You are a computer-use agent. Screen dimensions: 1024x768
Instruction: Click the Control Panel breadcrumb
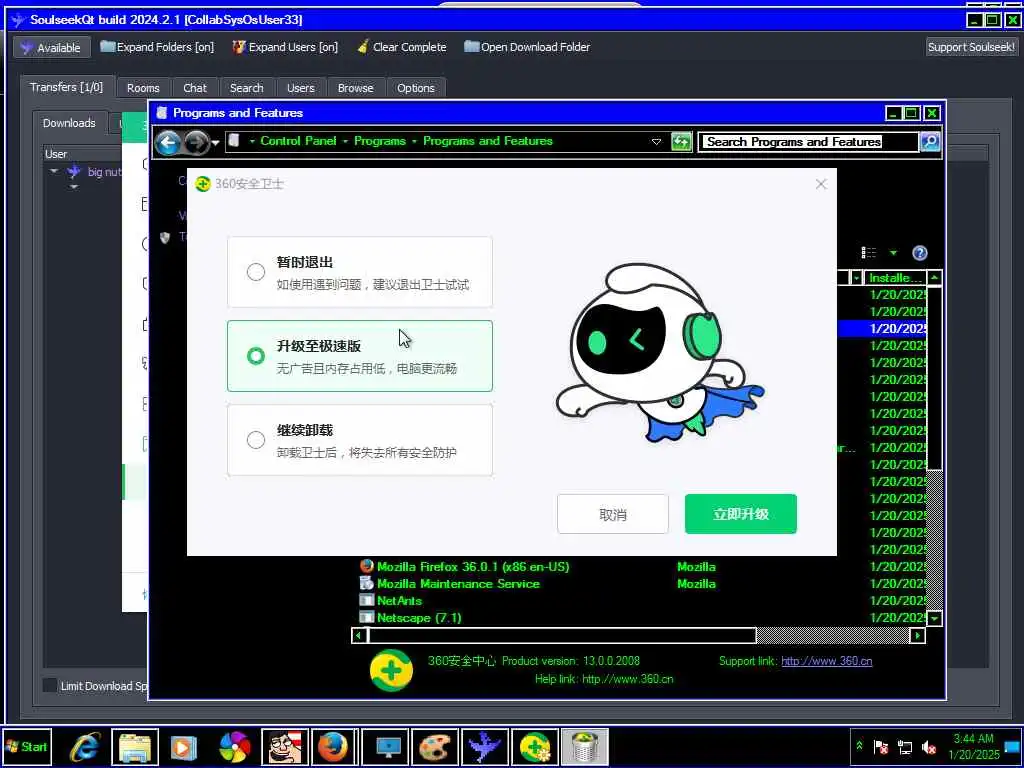coord(298,141)
